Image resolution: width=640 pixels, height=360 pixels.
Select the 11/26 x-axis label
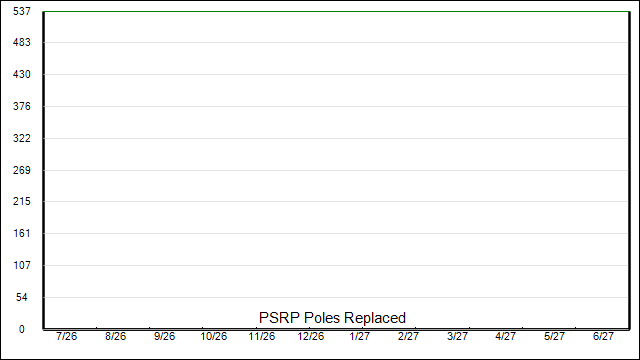click(x=262, y=336)
